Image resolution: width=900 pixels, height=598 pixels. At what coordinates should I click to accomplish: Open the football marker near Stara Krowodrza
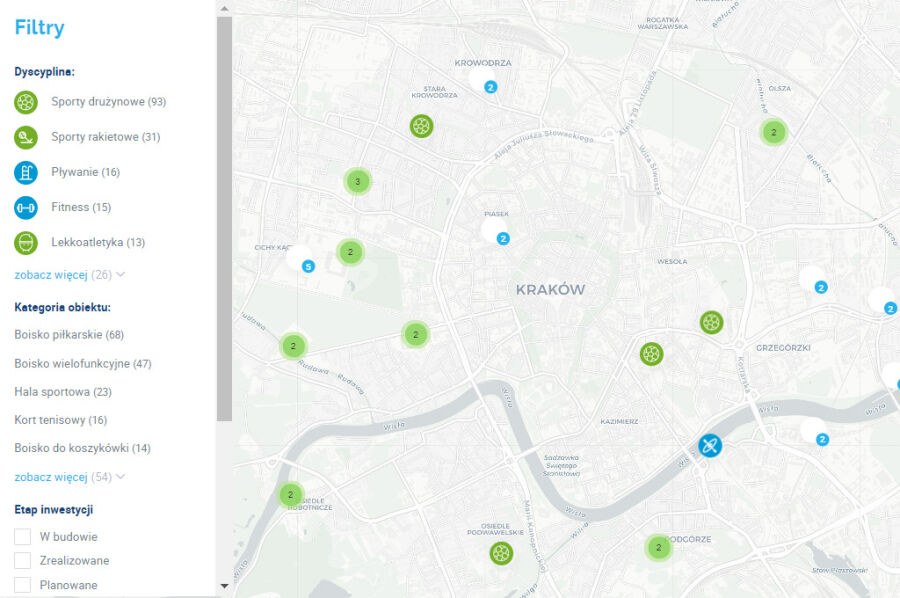421,126
